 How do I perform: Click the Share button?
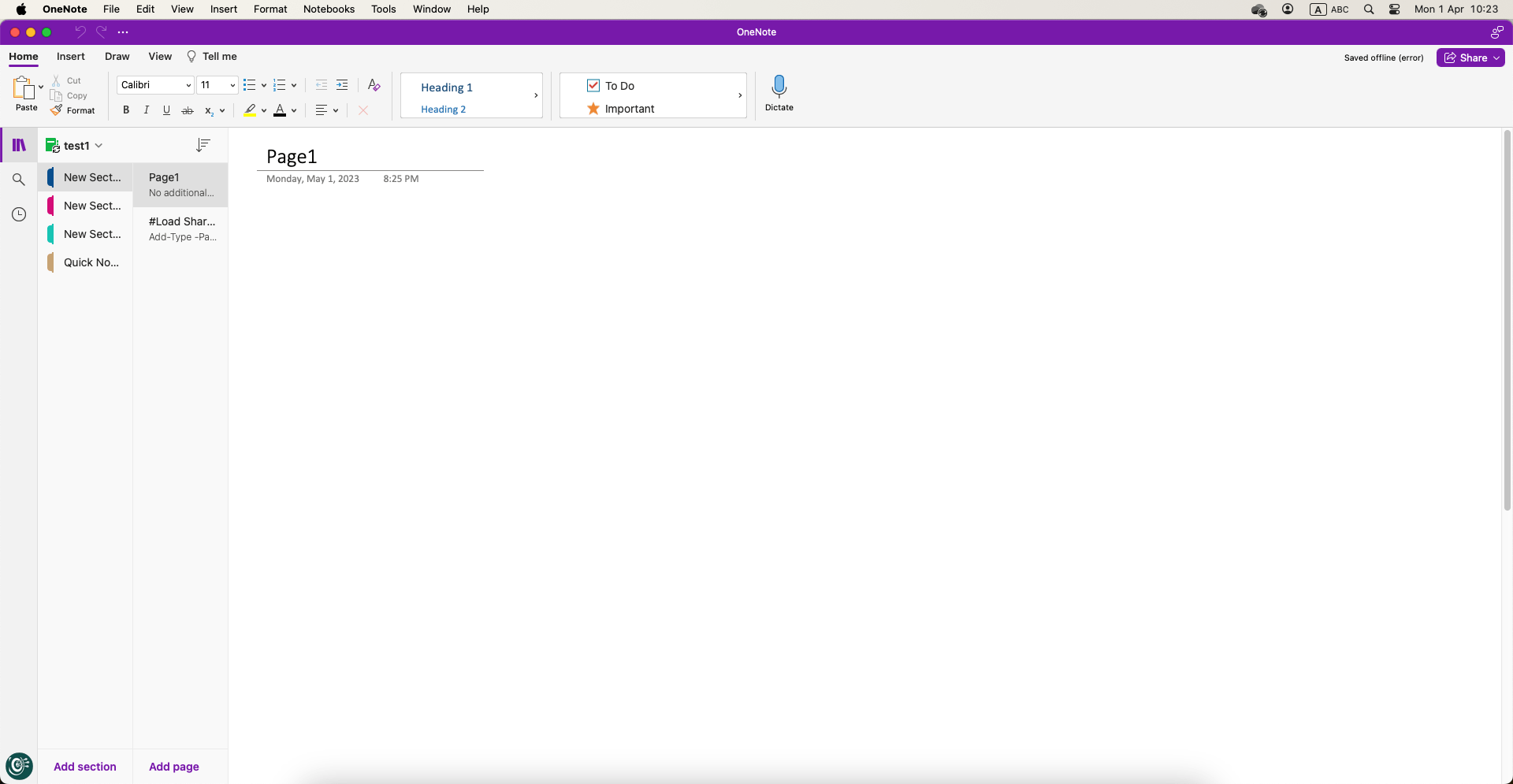(x=1470, y=58)
